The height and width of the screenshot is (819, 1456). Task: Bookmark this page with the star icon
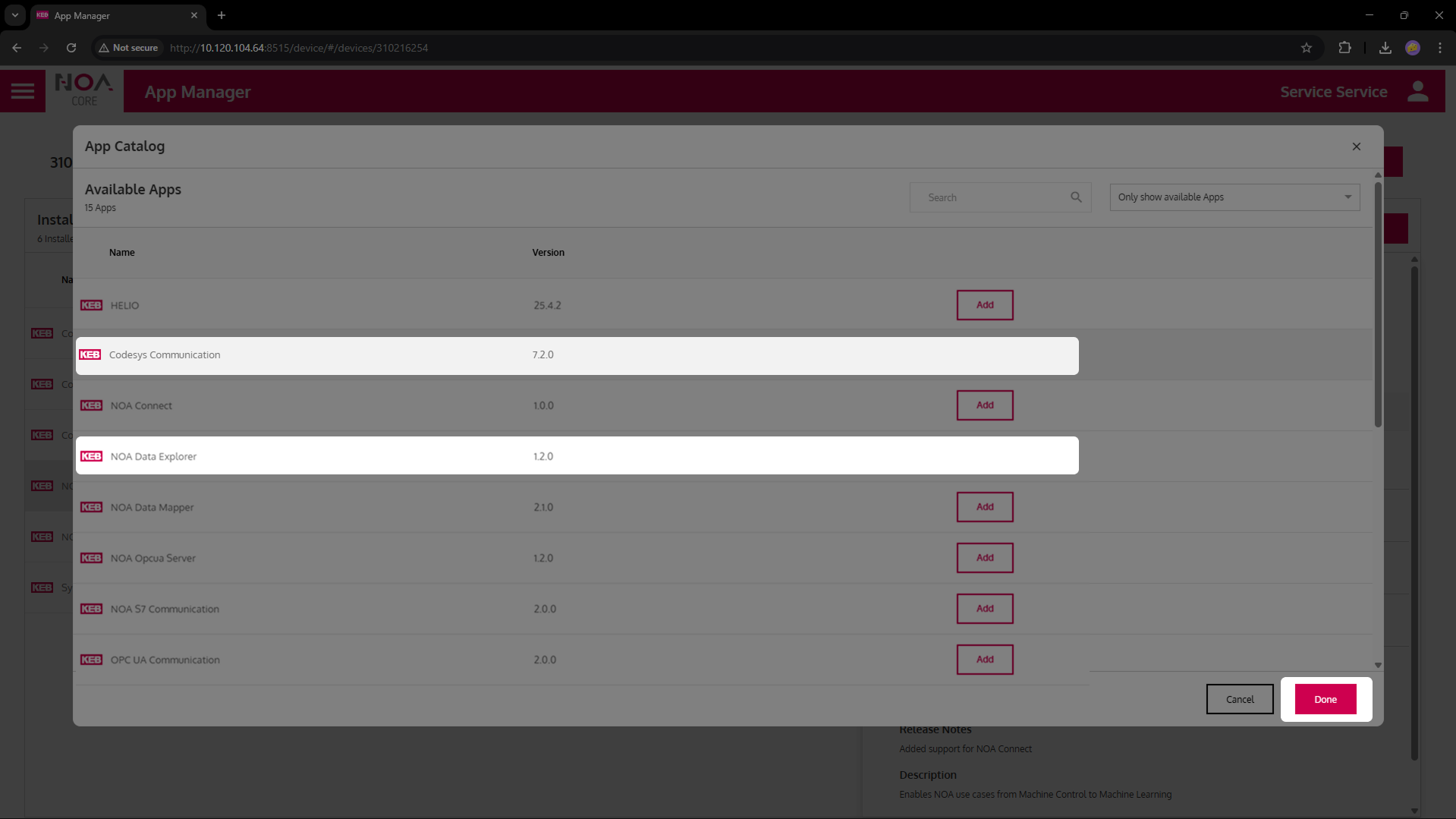click(1306, 48)
